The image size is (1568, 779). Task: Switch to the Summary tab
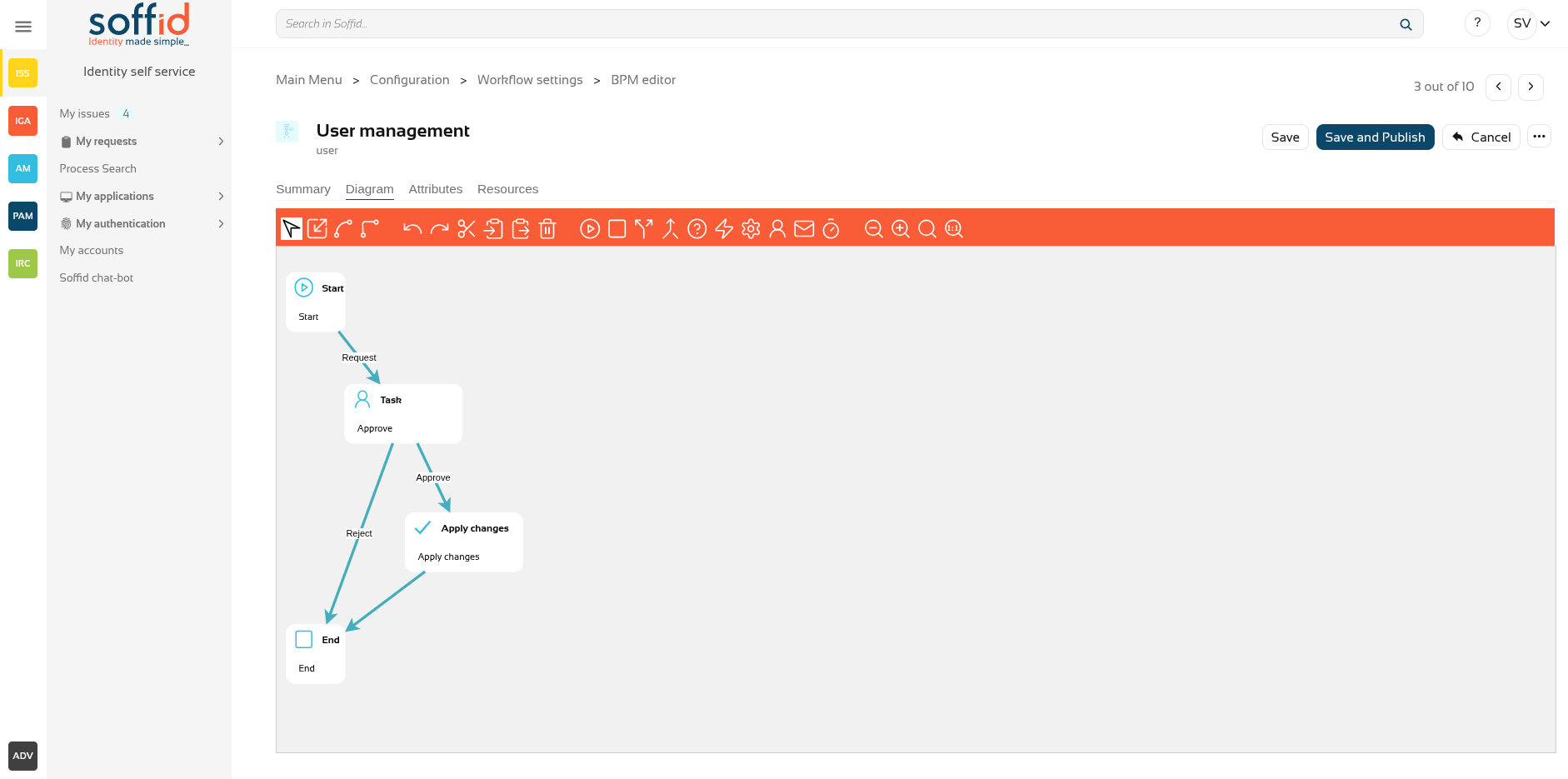pos(303,189)
